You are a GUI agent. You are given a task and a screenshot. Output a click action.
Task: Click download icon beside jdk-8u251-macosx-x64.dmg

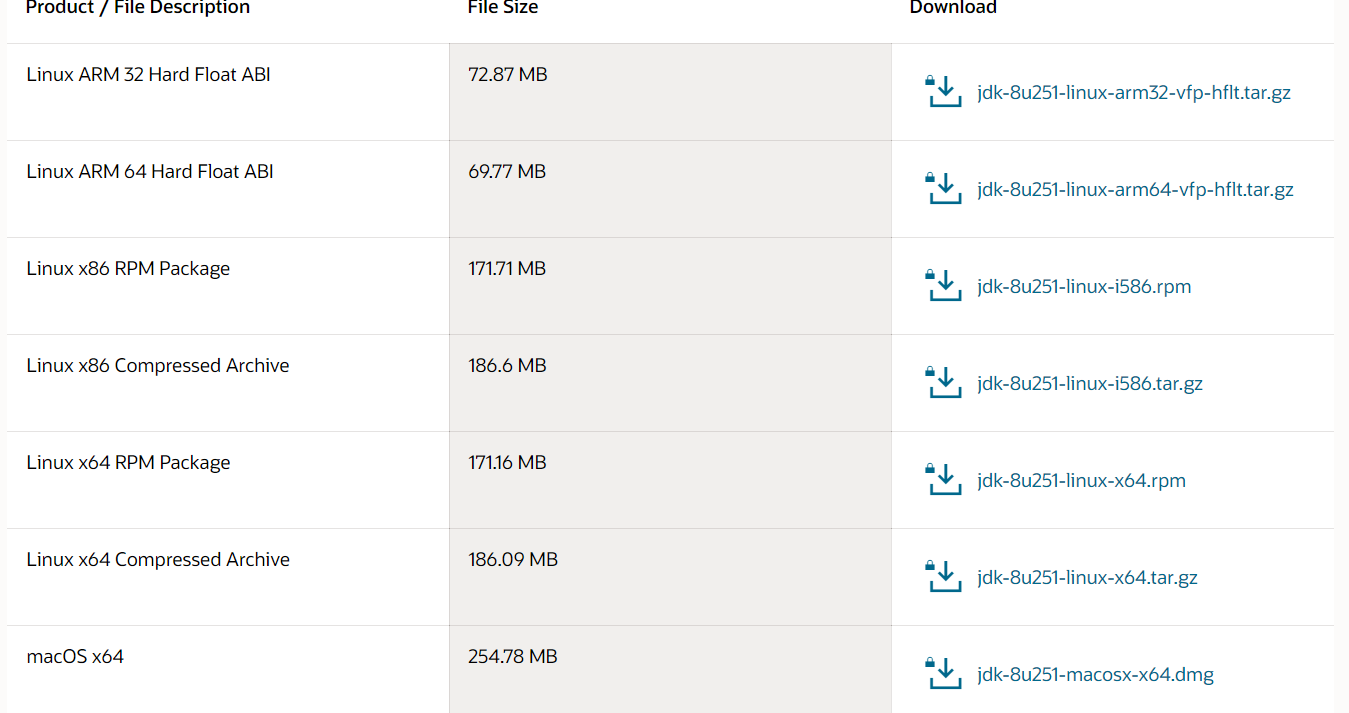[944, 673]
